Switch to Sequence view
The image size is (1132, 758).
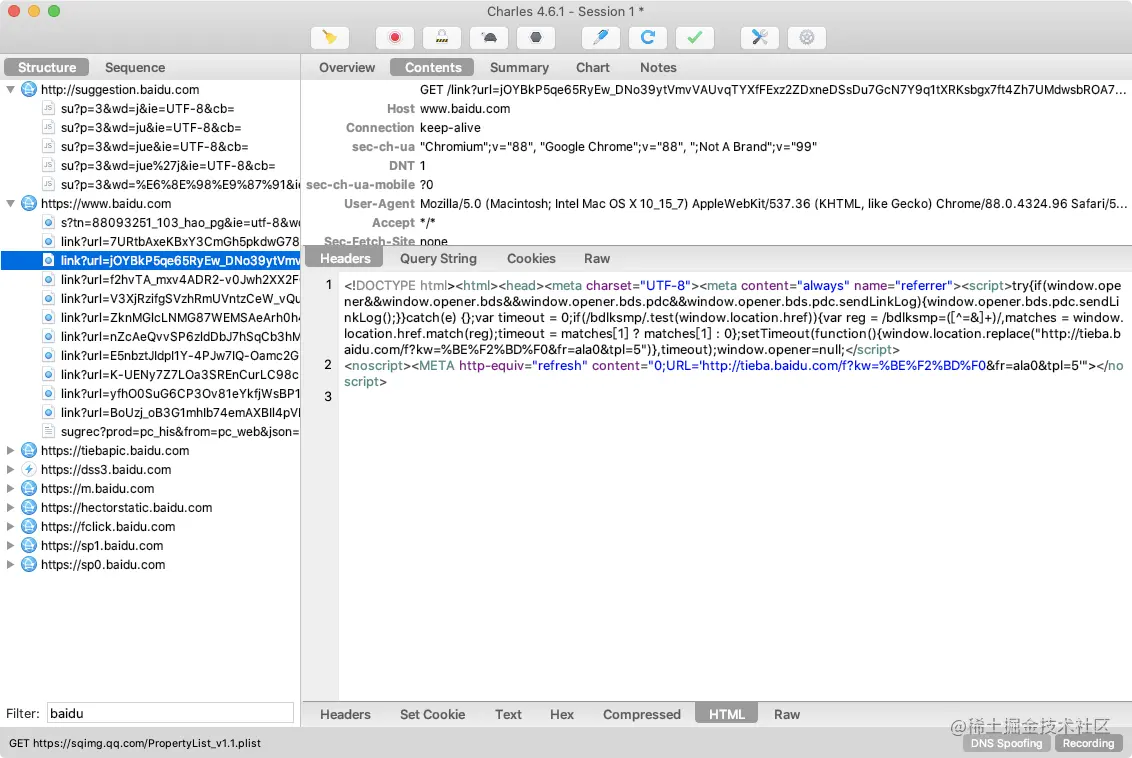(x=135, y=67)
